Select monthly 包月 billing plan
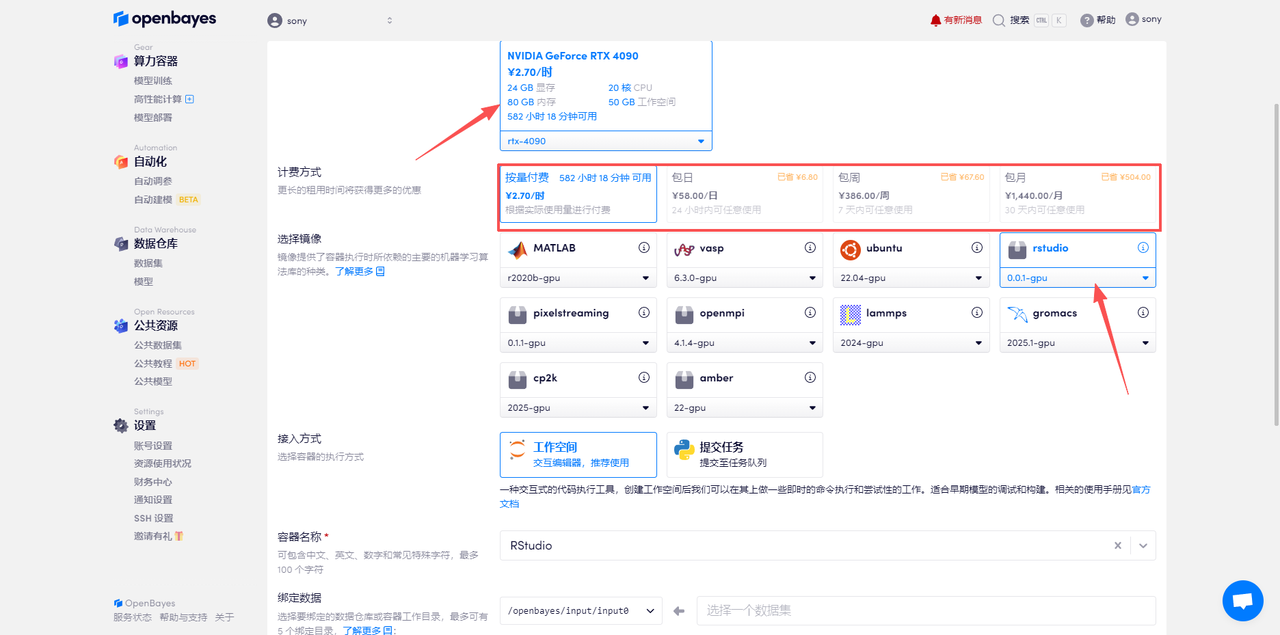The height and width of the screenshot is (635, 1280). (1078, 194)
